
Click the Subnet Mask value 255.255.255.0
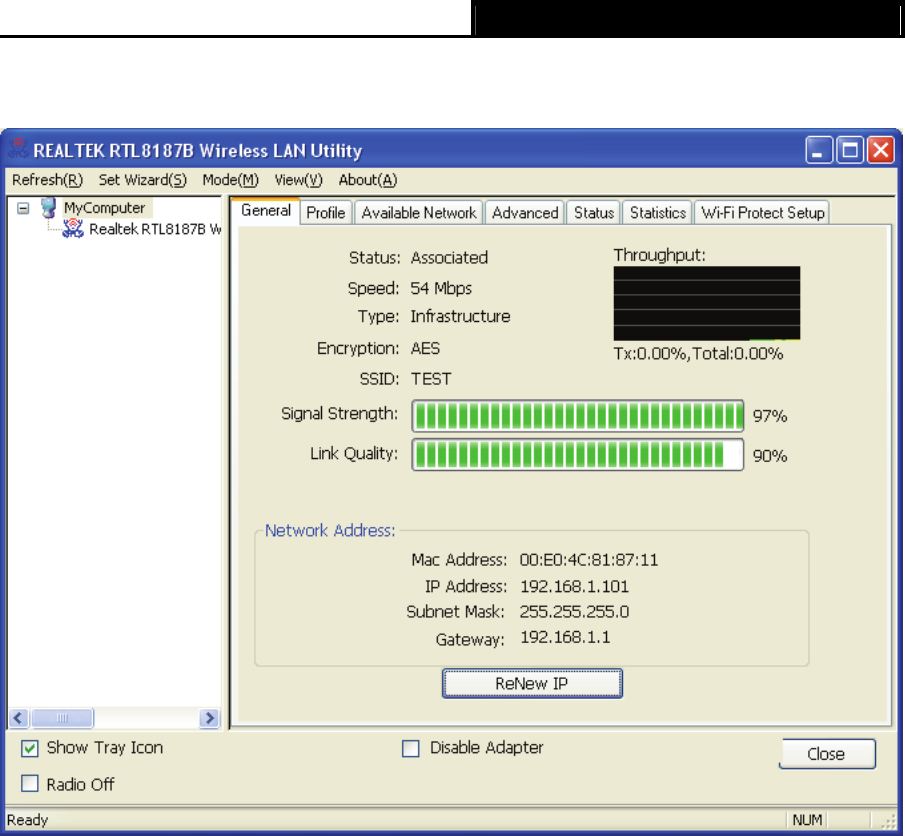(574, 612)
